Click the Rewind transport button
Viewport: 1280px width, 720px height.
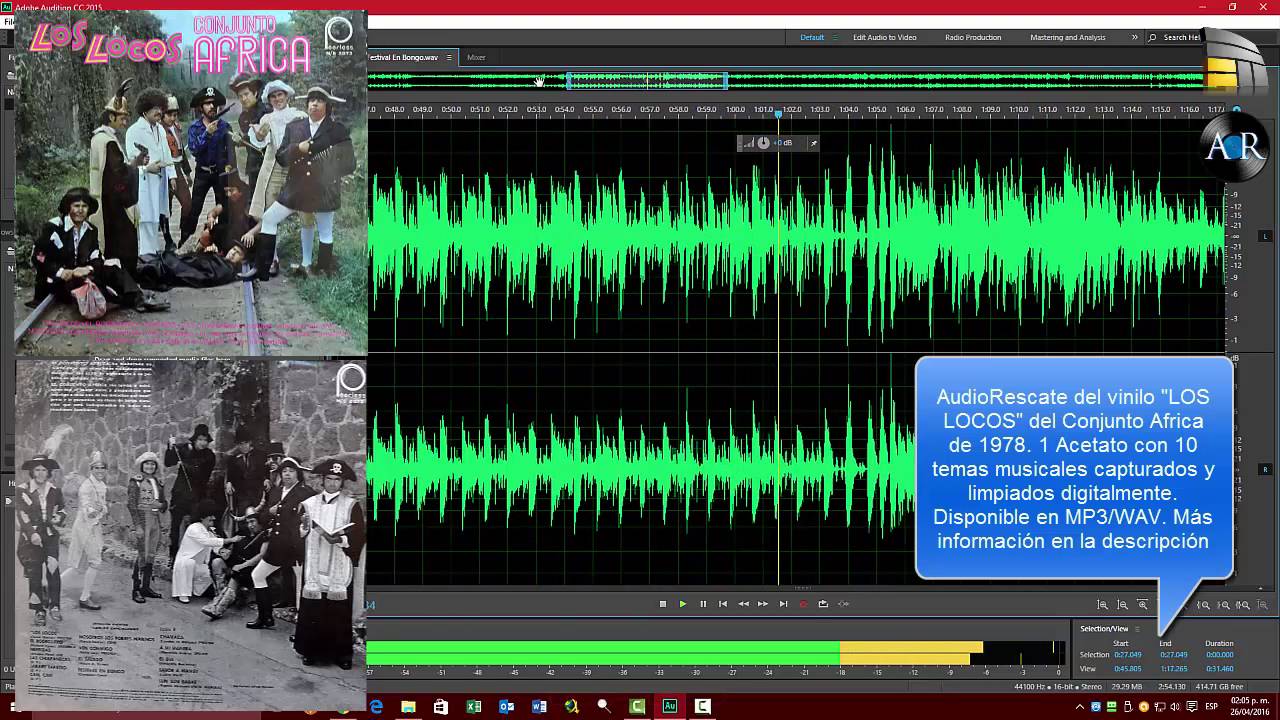point(743,604)
